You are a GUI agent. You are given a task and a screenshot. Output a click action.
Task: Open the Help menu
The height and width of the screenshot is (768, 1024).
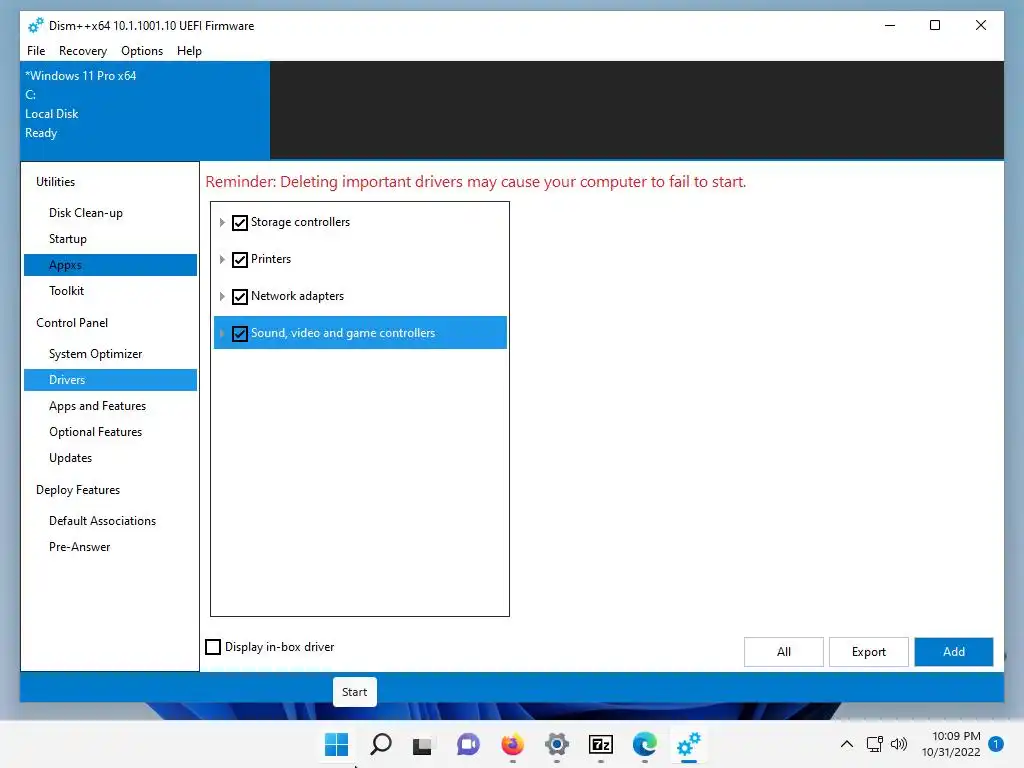(189, 51)
